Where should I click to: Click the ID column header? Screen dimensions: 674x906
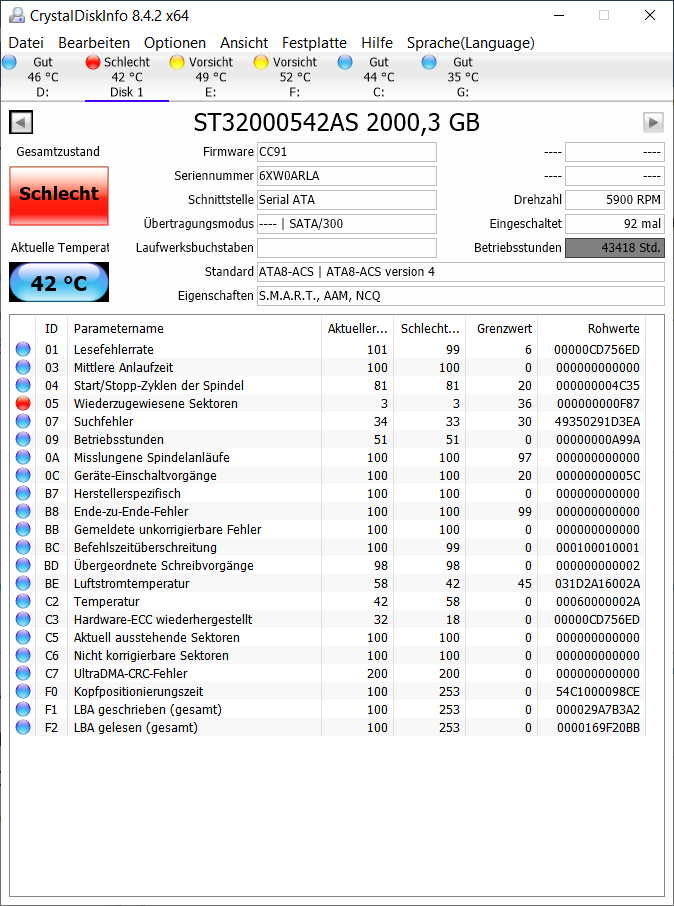(x=51, y=329)
